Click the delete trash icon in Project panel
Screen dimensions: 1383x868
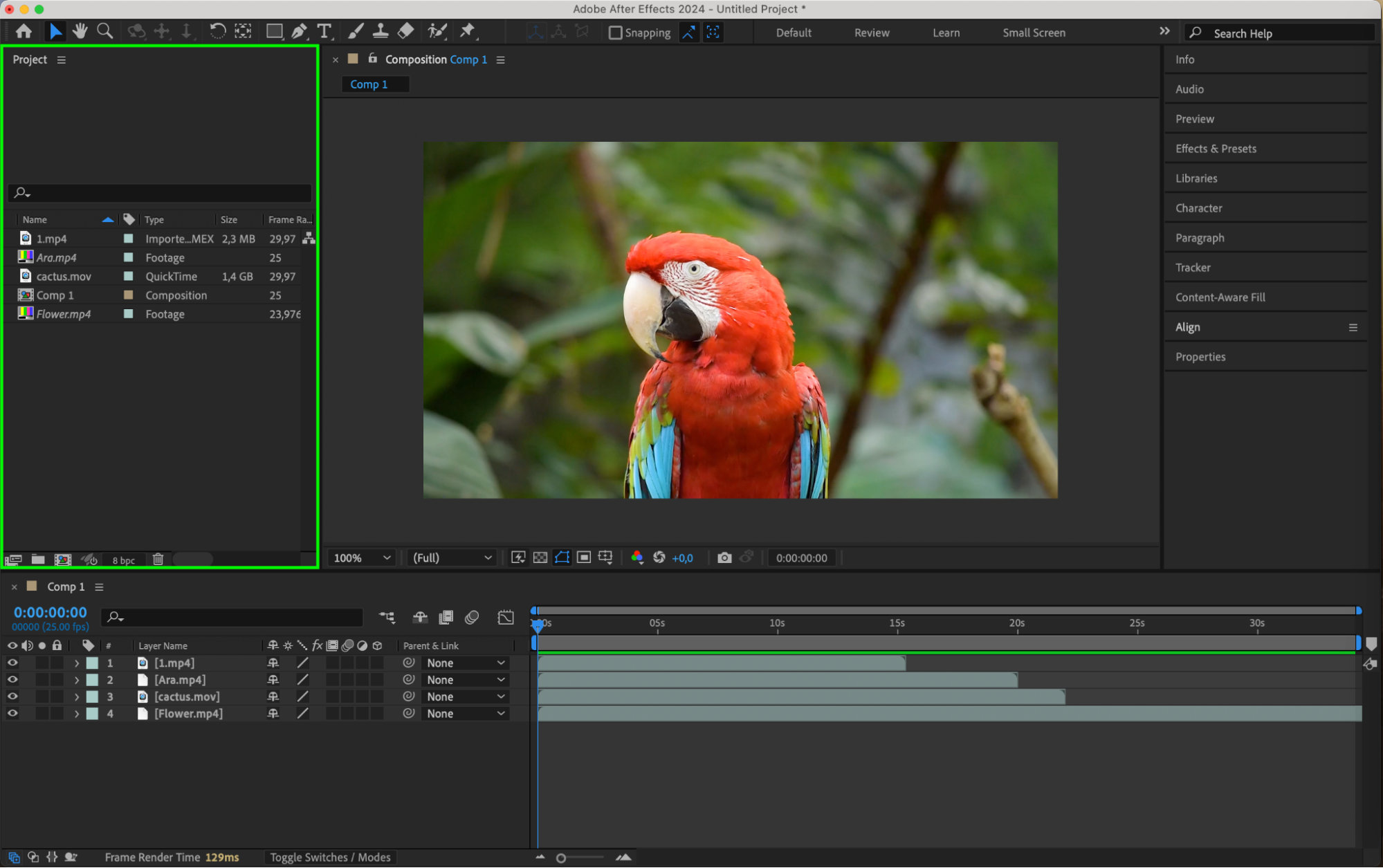coord(158,560)
